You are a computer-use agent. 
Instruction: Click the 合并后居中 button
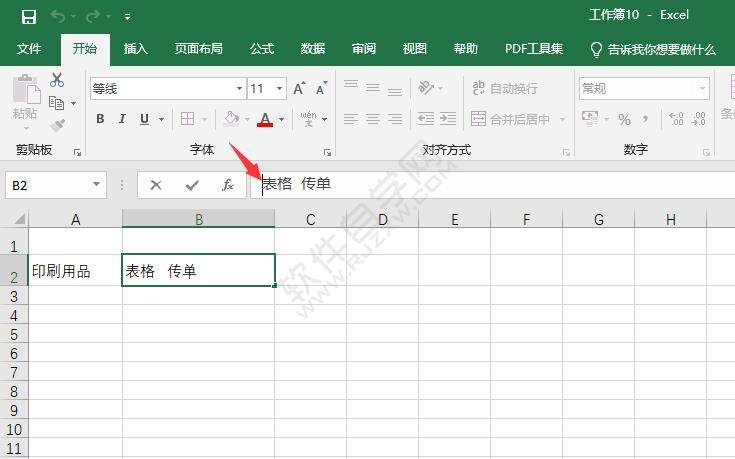[x=511, y=119]
